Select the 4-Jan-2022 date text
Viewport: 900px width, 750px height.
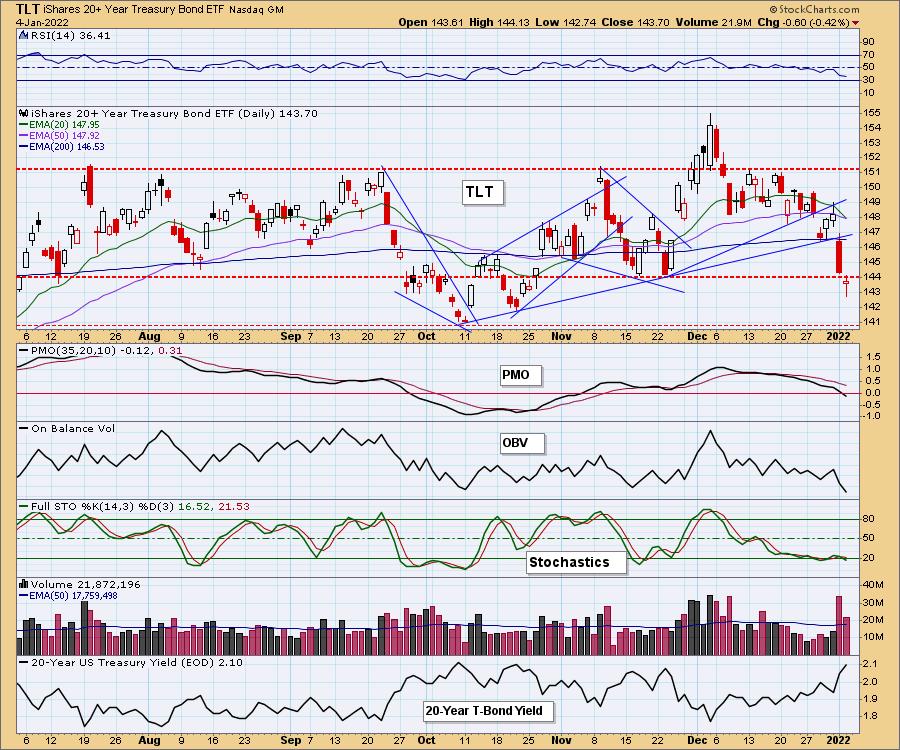(42, 22)
